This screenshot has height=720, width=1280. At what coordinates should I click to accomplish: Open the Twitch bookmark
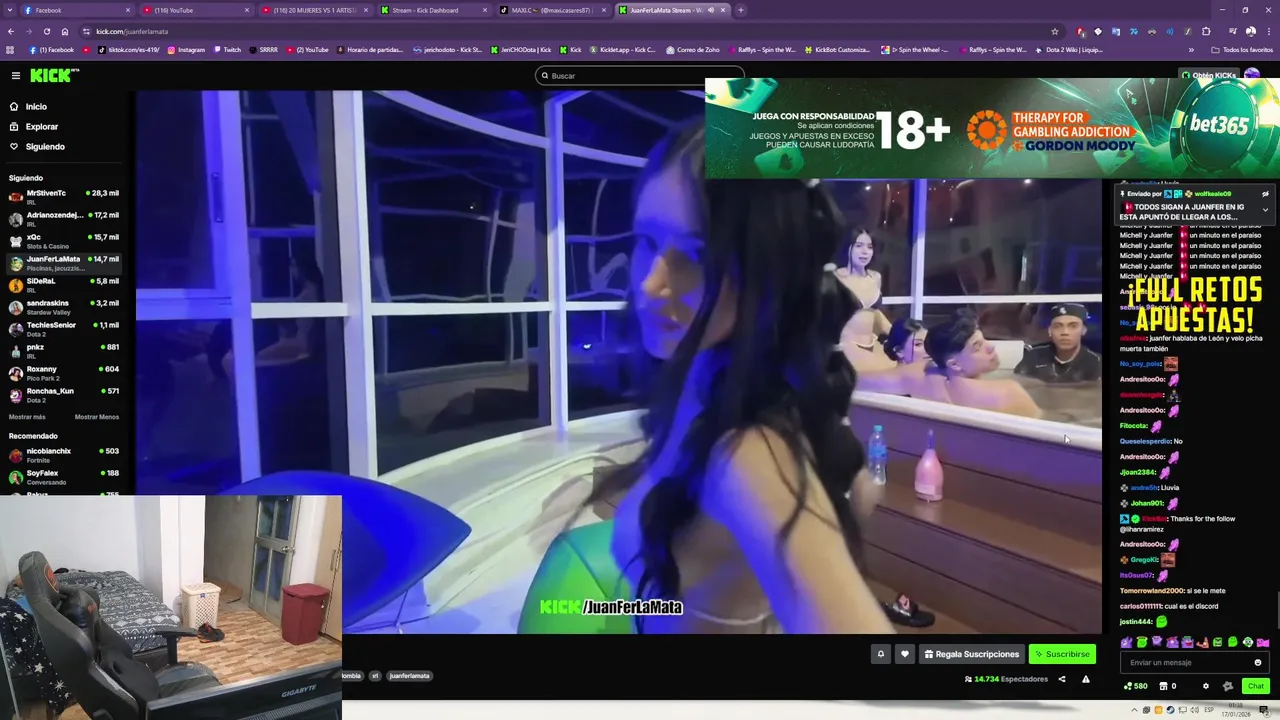(x=226, y=49)
